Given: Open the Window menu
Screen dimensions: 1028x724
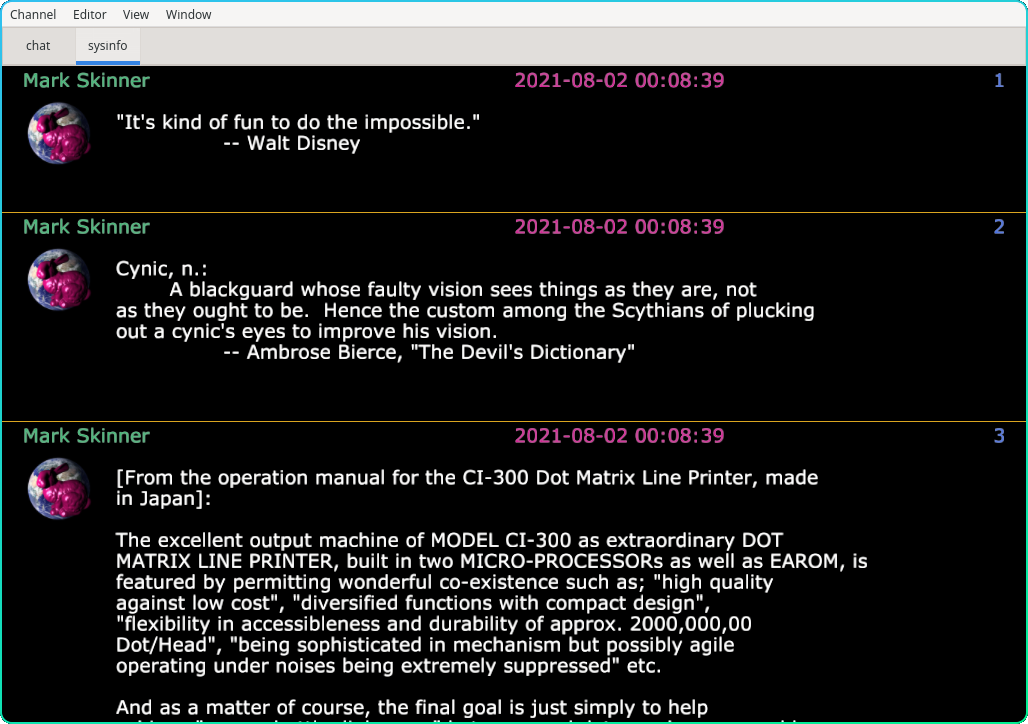Looking at the screenshot, I should click(188, 15).
